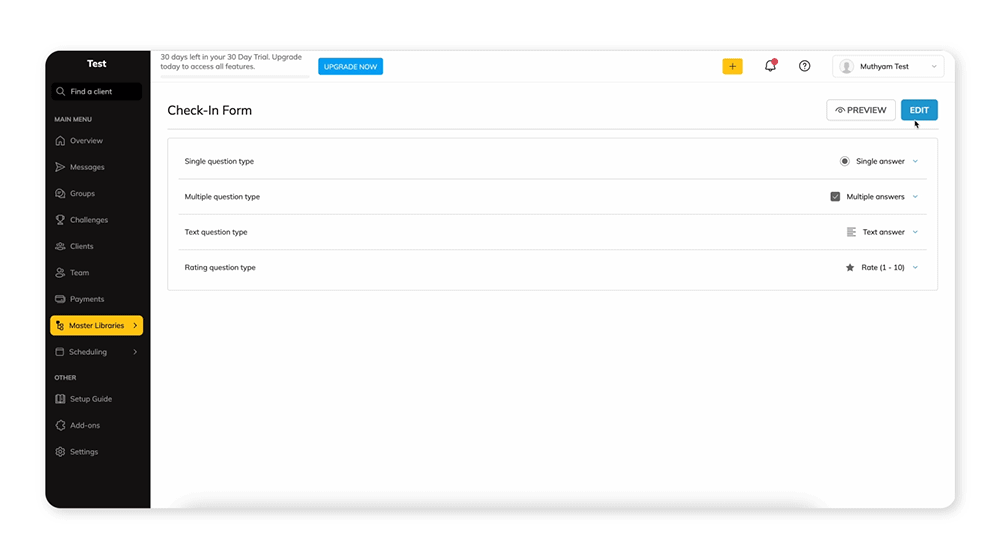Open the Muthyam Test account dropdown
1000x556 pixels.
click(x=887, y=67)
